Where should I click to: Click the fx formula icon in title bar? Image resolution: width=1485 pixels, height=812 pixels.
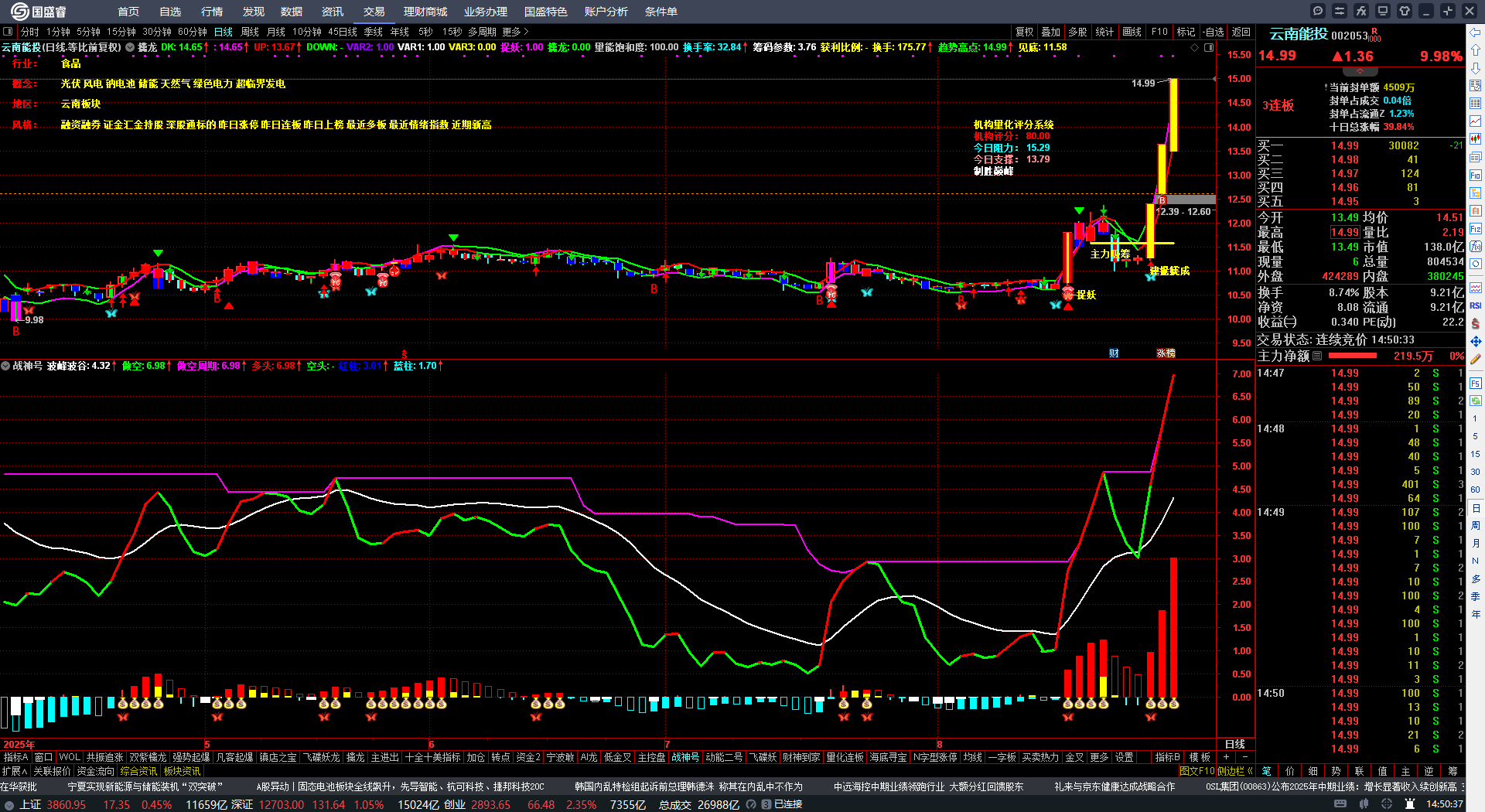1361,11
